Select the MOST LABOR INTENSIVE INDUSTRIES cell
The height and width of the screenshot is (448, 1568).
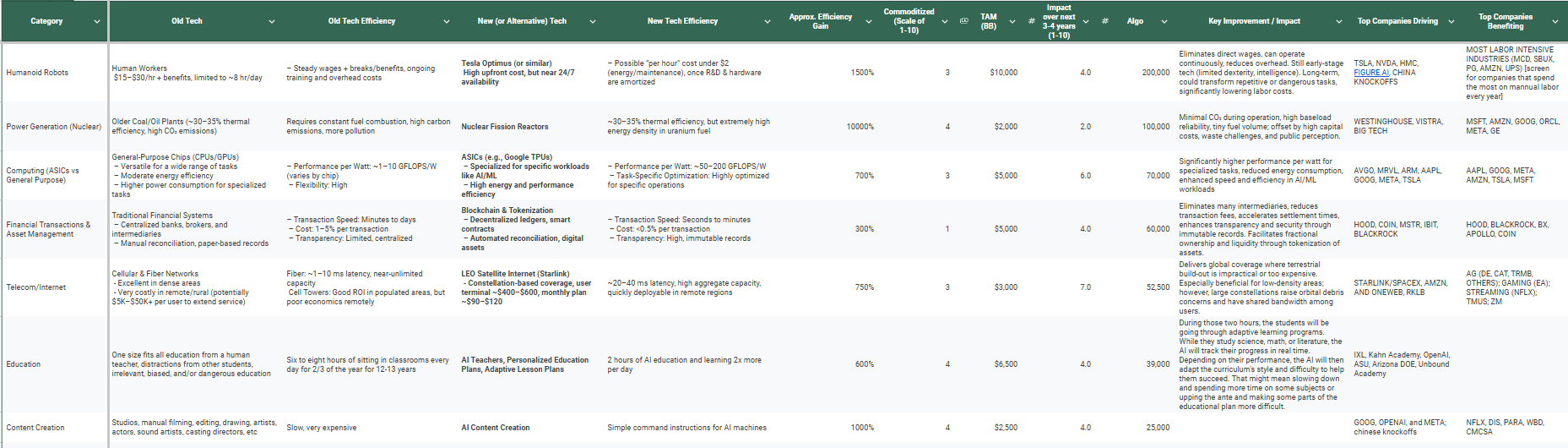point(1514,73)
